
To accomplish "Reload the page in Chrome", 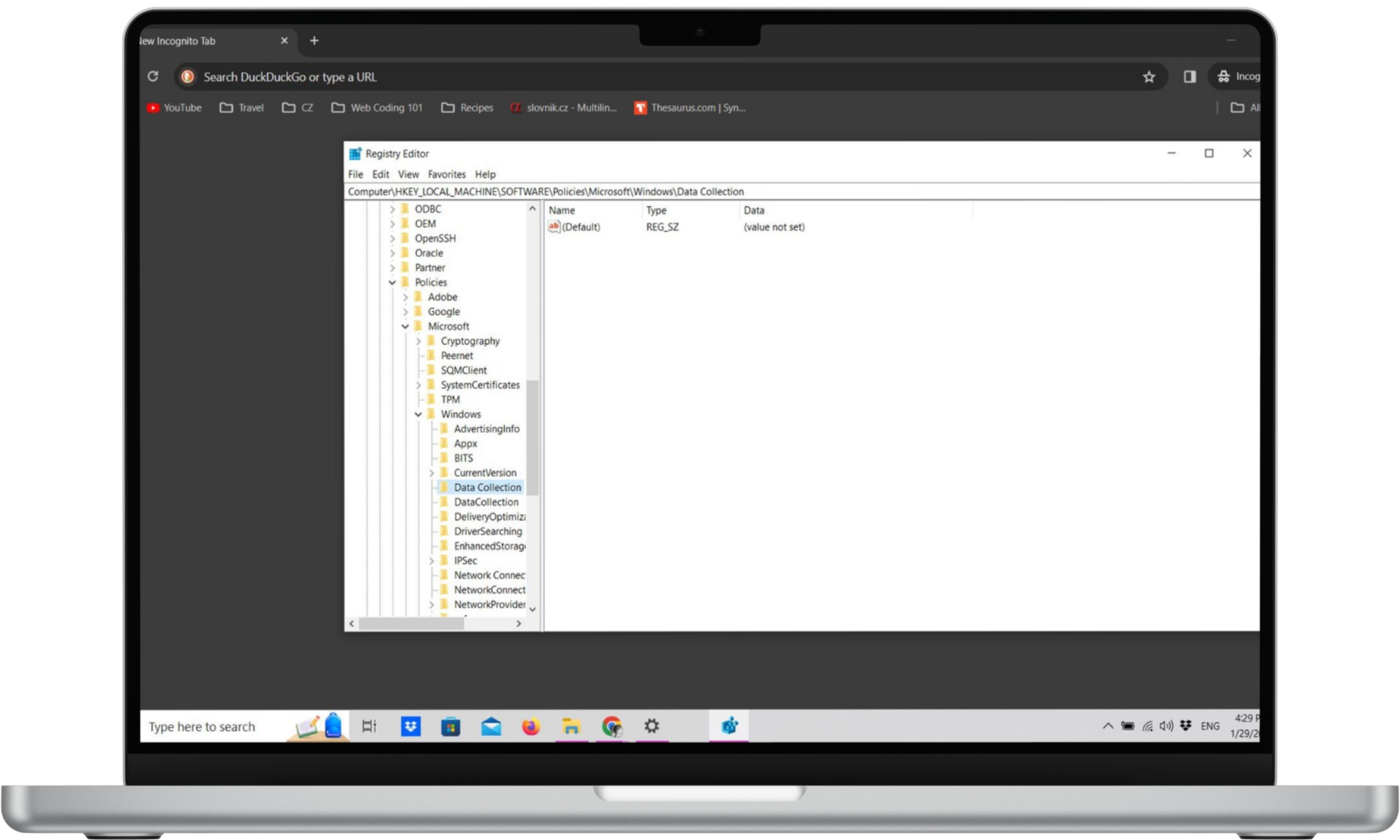I will [153, 76].
